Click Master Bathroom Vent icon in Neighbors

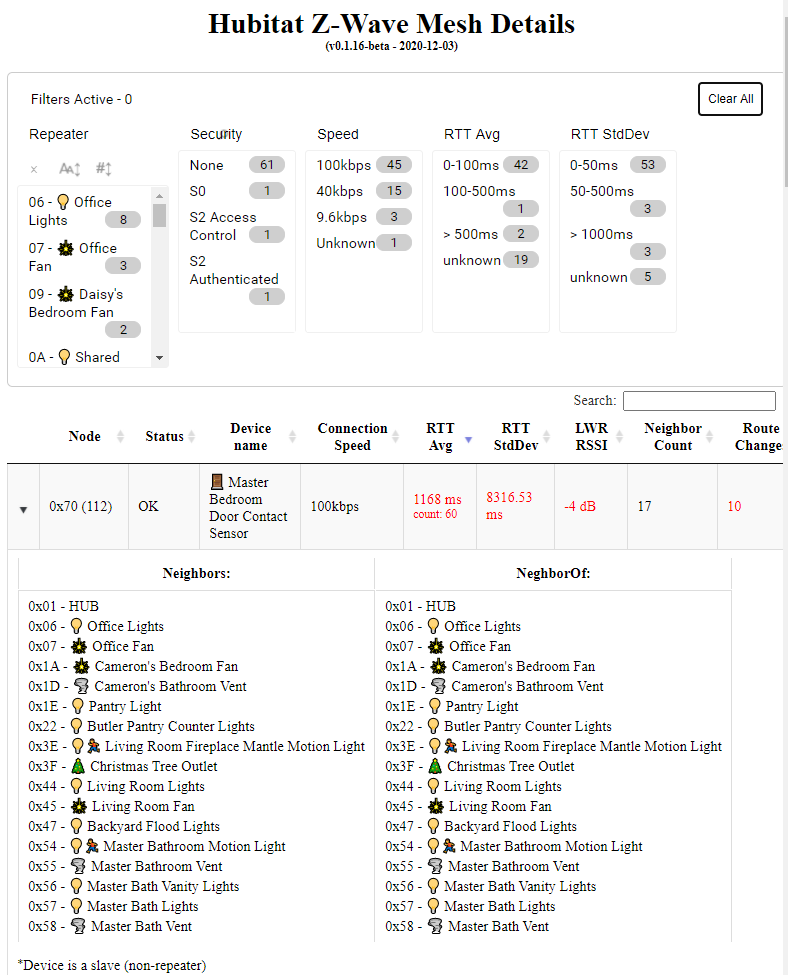(78, 866)
